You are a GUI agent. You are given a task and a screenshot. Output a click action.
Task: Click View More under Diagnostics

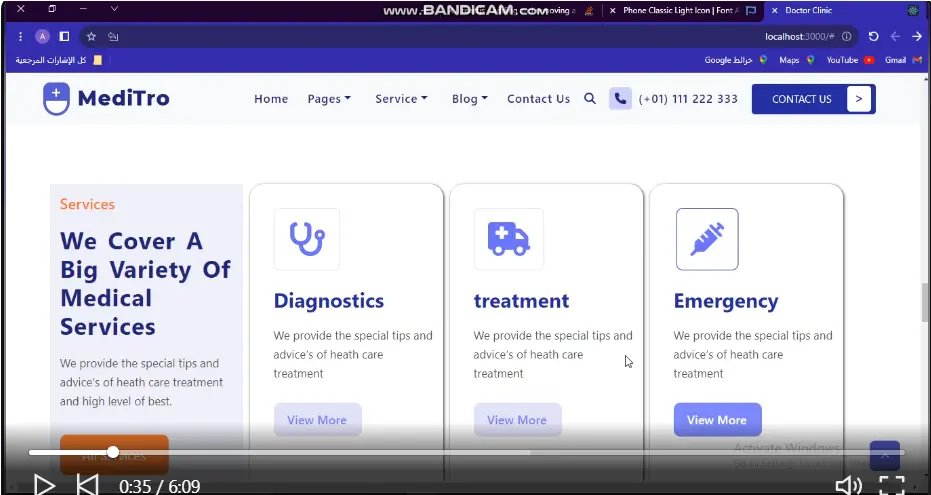click(x=318, y=420)
